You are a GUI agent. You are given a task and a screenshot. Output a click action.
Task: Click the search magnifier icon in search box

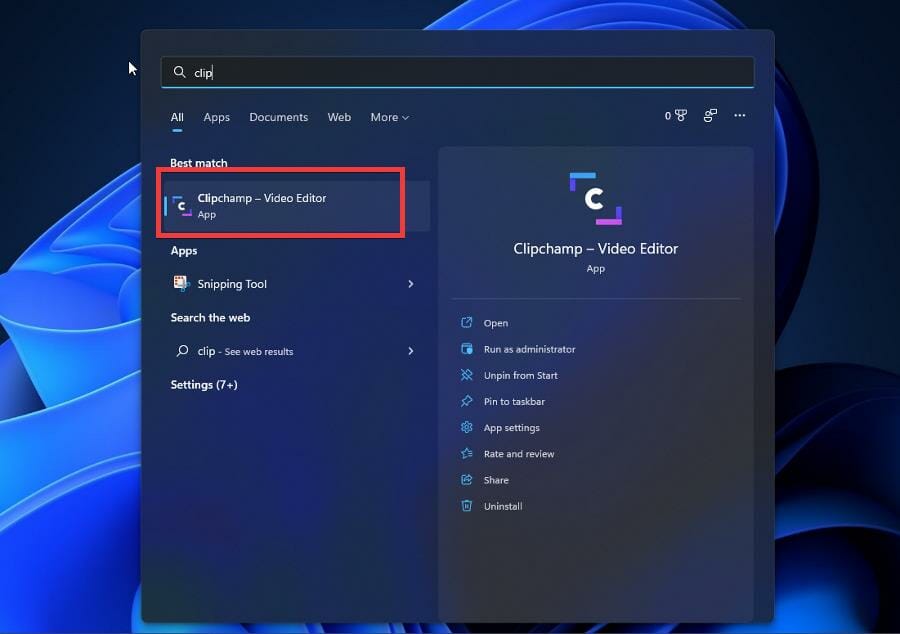pyautogui.click(x=180, y=72)
